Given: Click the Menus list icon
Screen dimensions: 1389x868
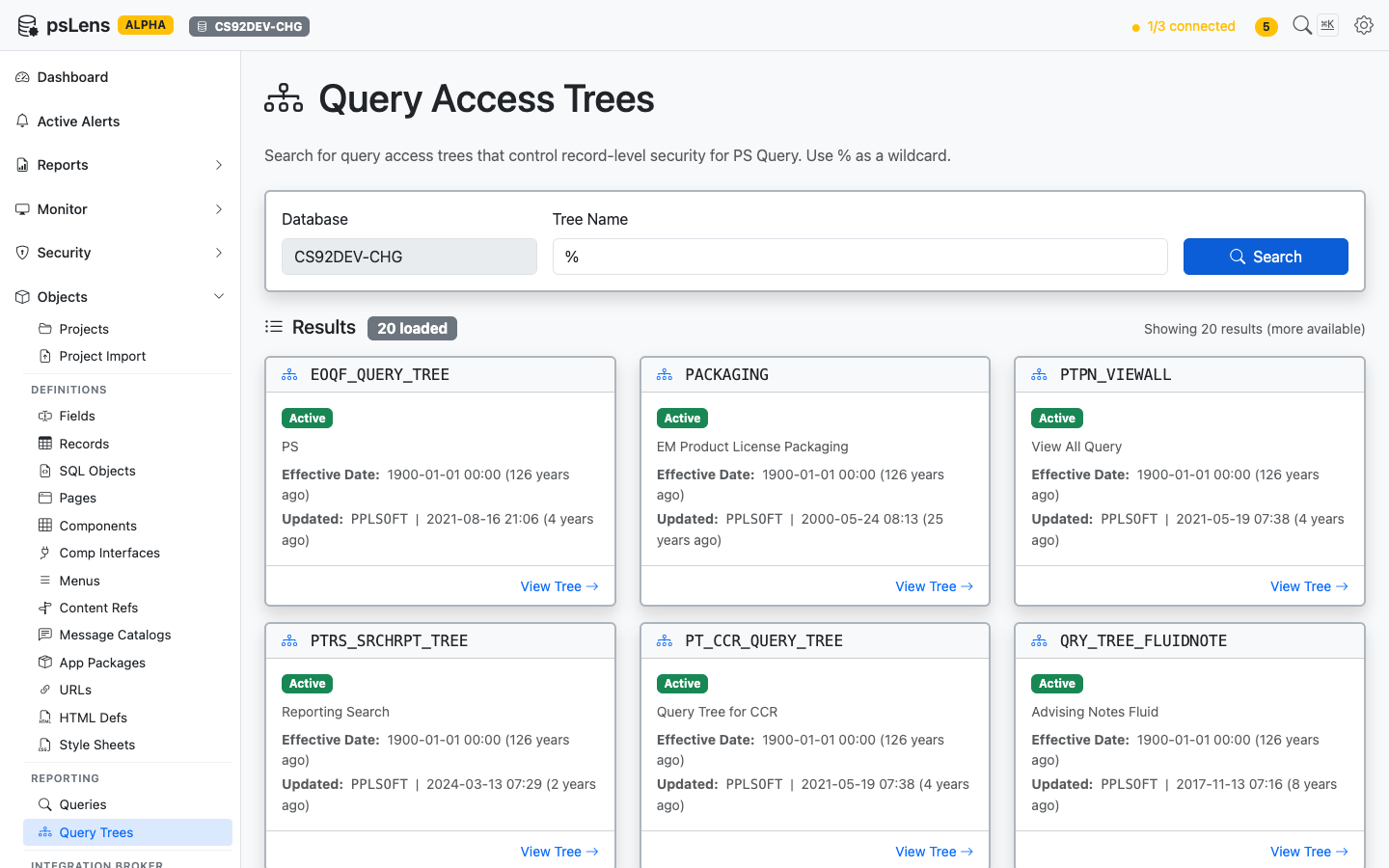Looking at the screenshot, I should pyautogui.click(x=45, y=581).
